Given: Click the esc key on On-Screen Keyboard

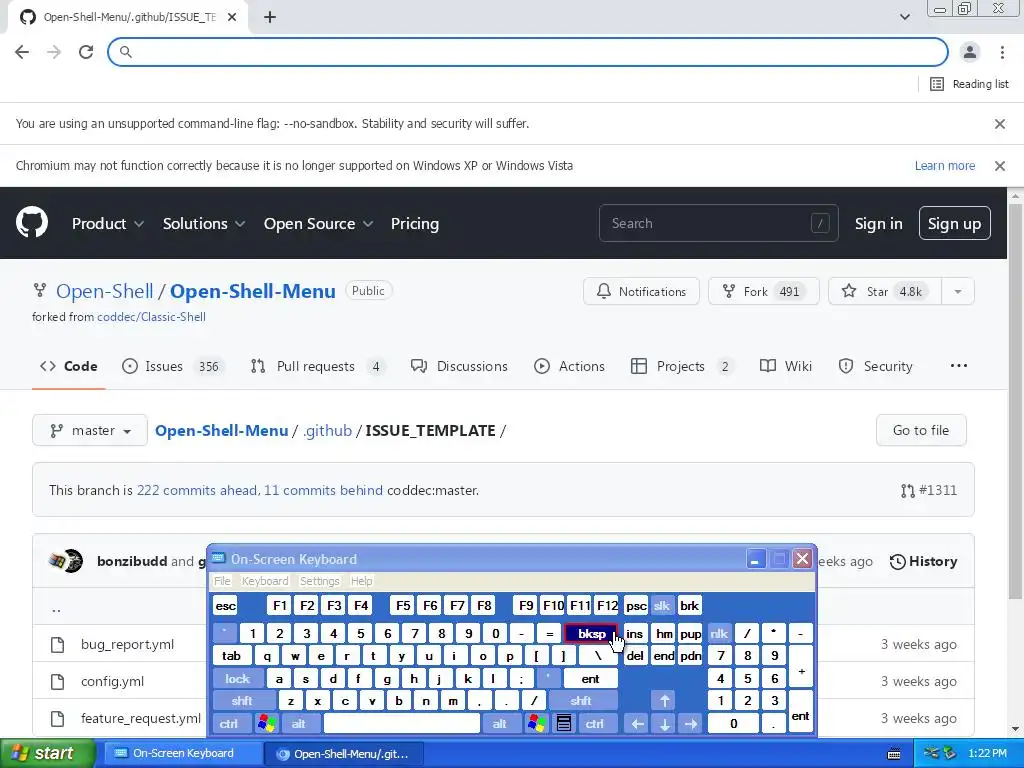Looking at the screenshot, I should (x=225, y=606).
